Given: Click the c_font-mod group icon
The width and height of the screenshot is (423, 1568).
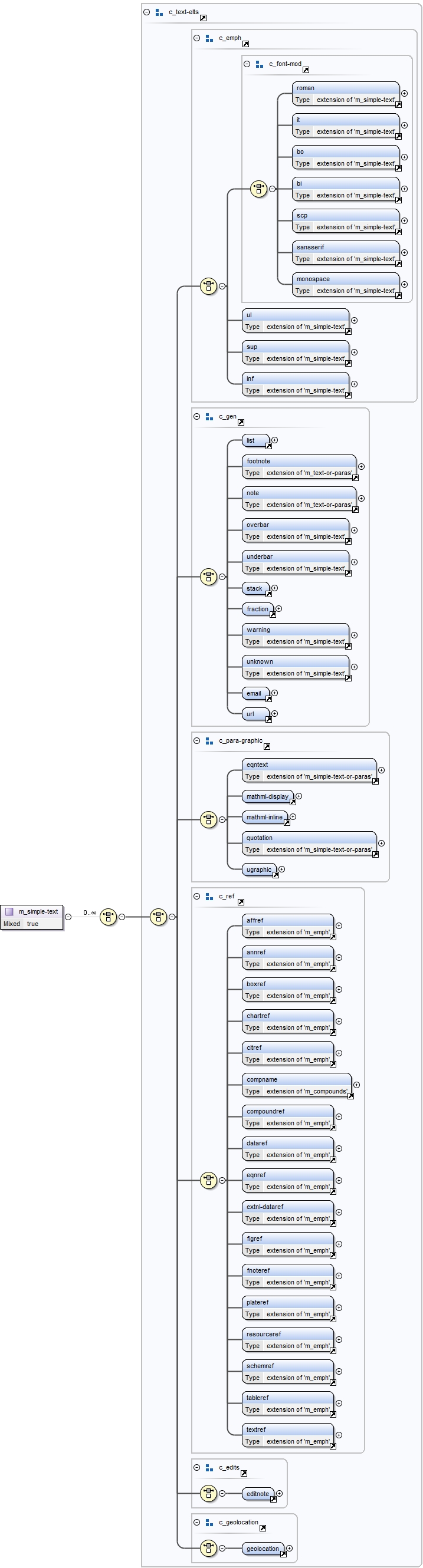Looking at the screenshot, I should pyautogui.click(x=260, y=64).
